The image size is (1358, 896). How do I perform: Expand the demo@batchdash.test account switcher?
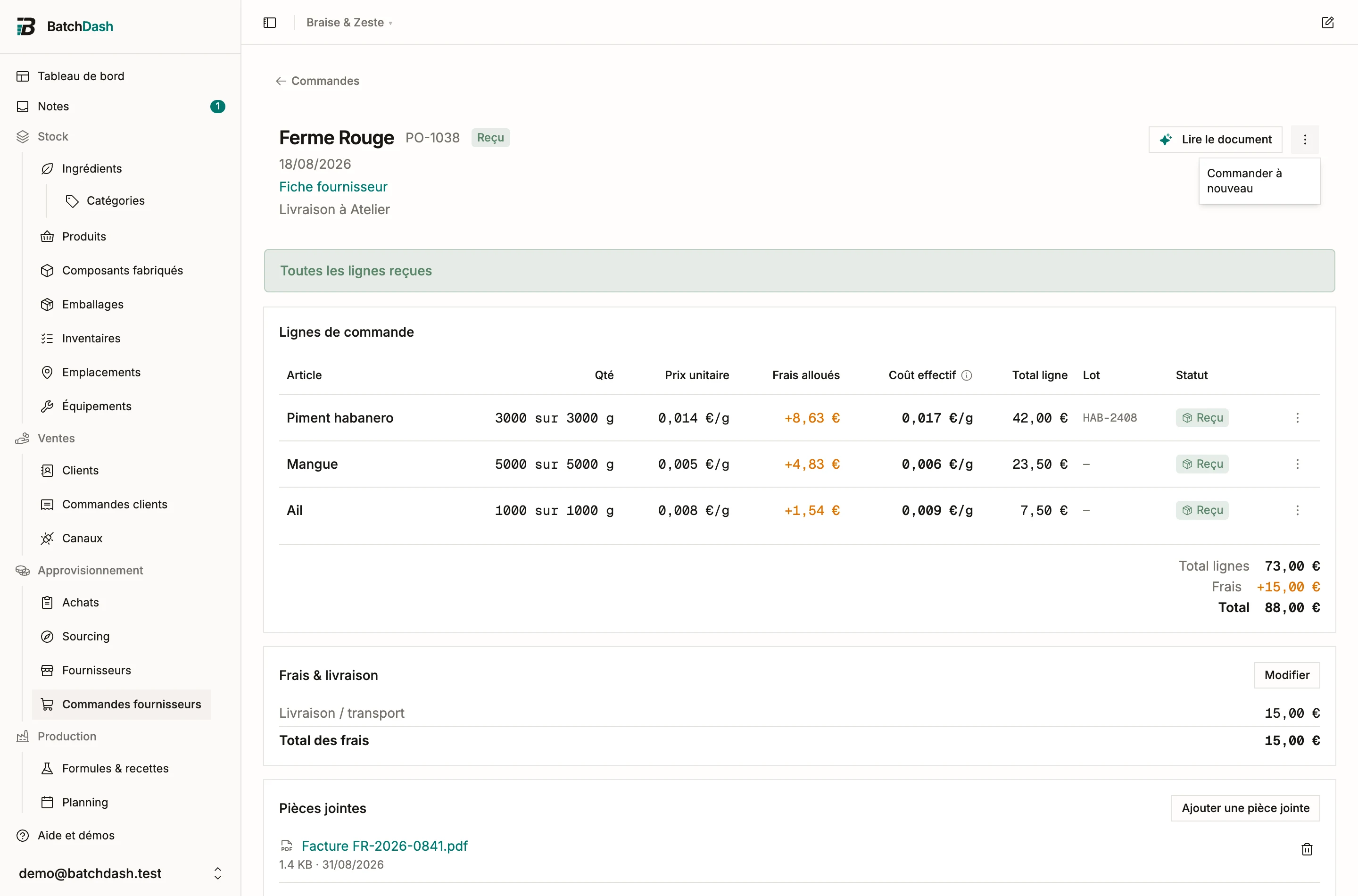(121, 873)
